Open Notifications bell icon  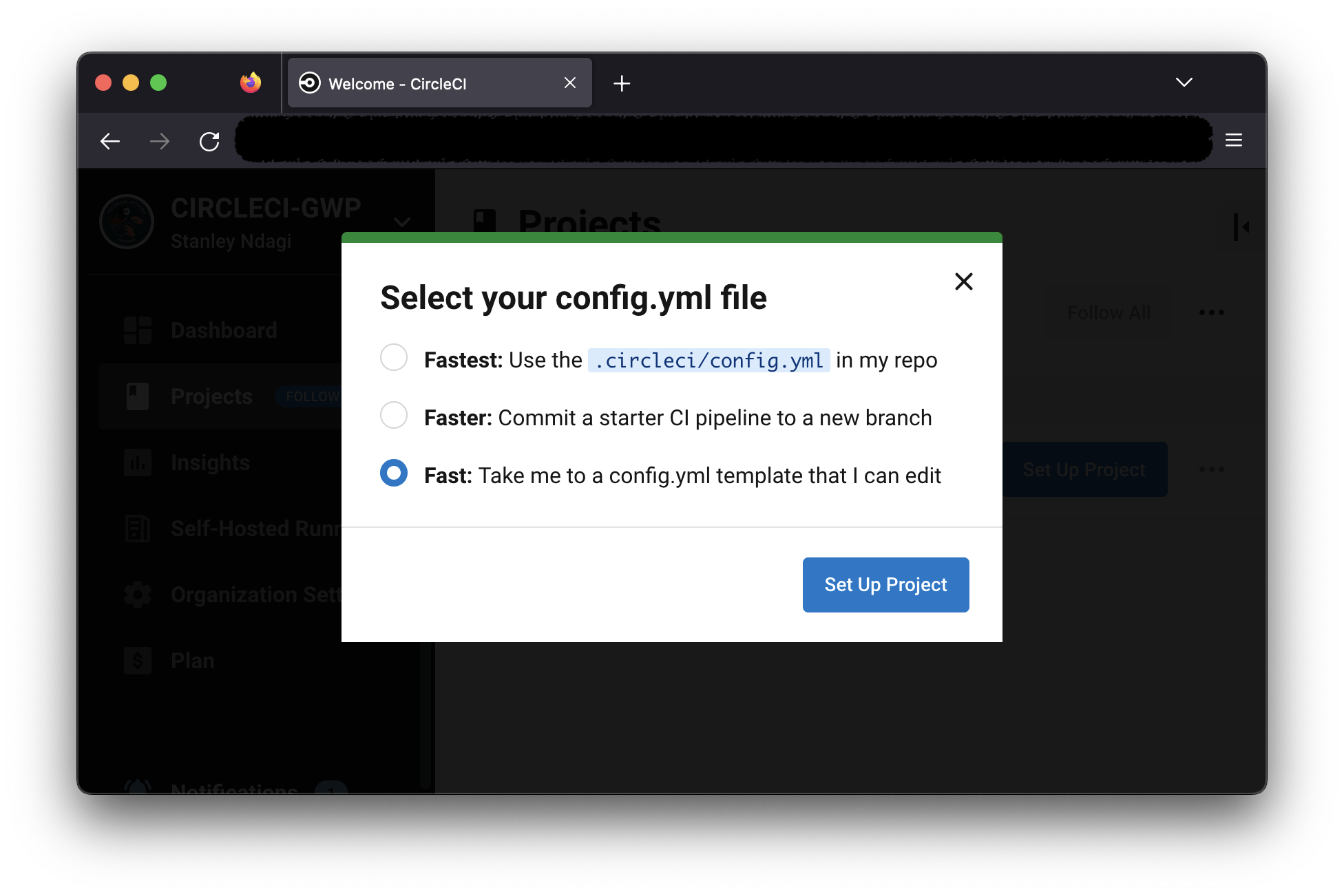(137, 788)
